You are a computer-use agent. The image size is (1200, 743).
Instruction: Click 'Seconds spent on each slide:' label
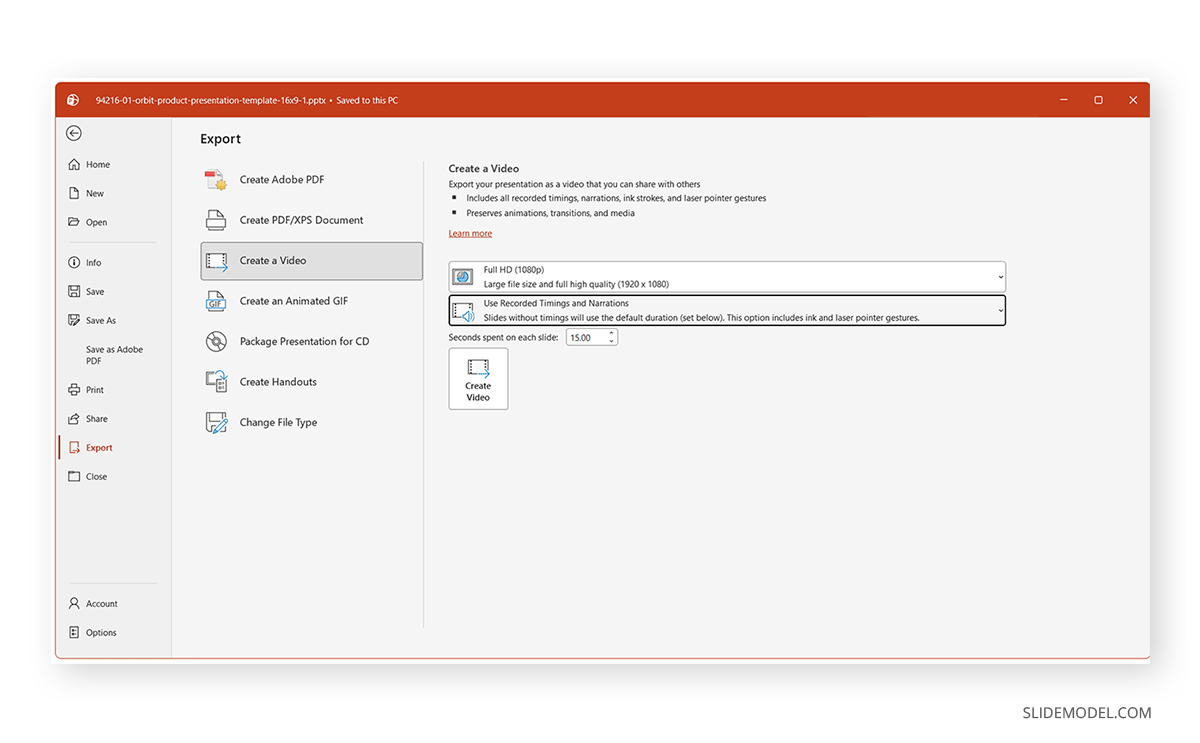click(x=504, y=338)
